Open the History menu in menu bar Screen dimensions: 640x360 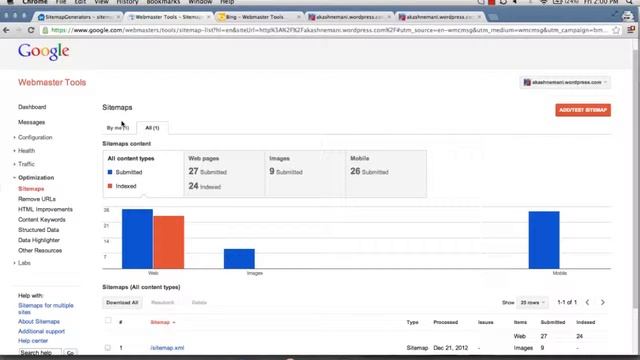[127, 2]
